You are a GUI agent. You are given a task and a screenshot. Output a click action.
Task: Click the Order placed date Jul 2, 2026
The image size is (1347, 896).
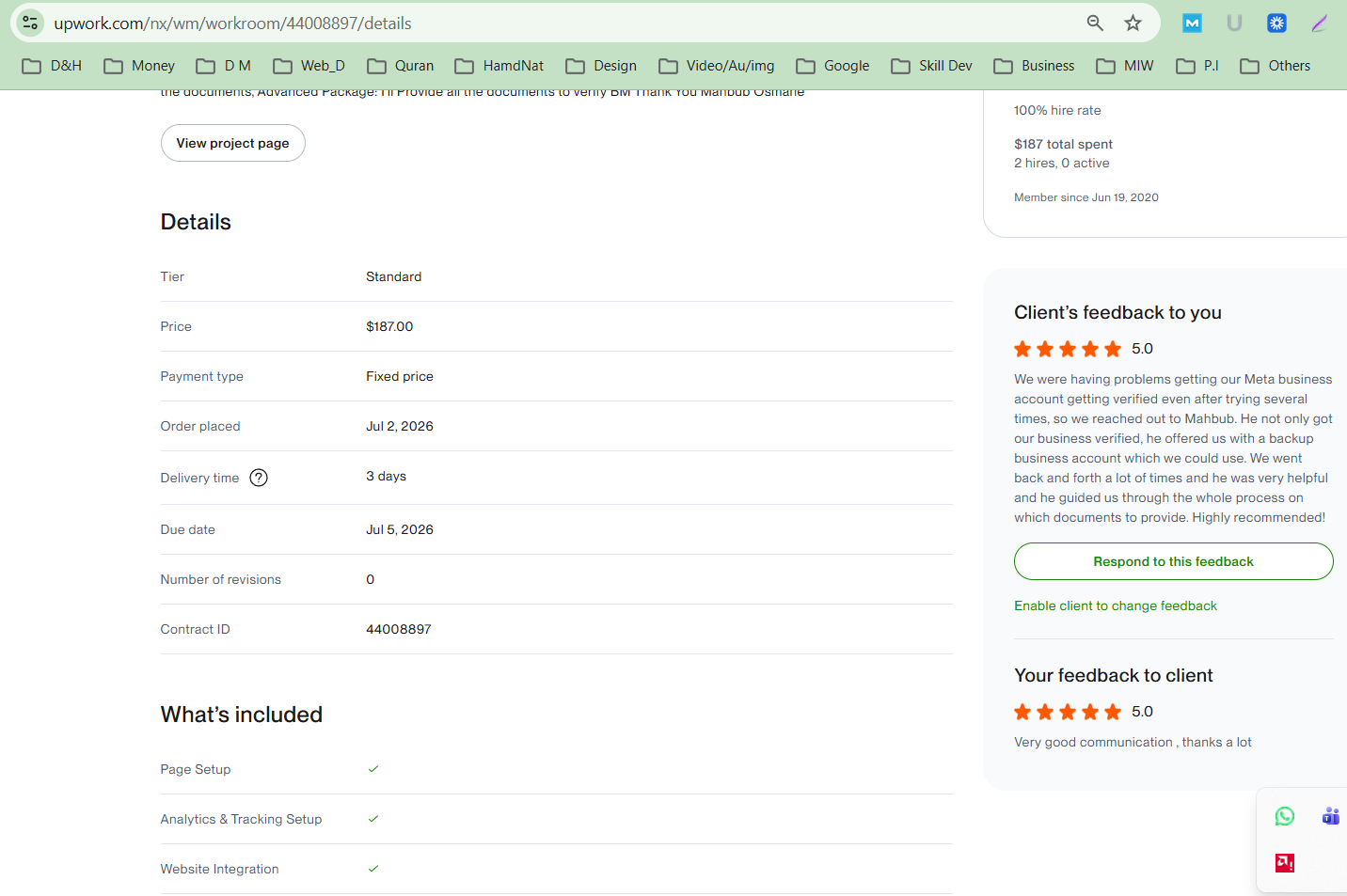[400, 426]
